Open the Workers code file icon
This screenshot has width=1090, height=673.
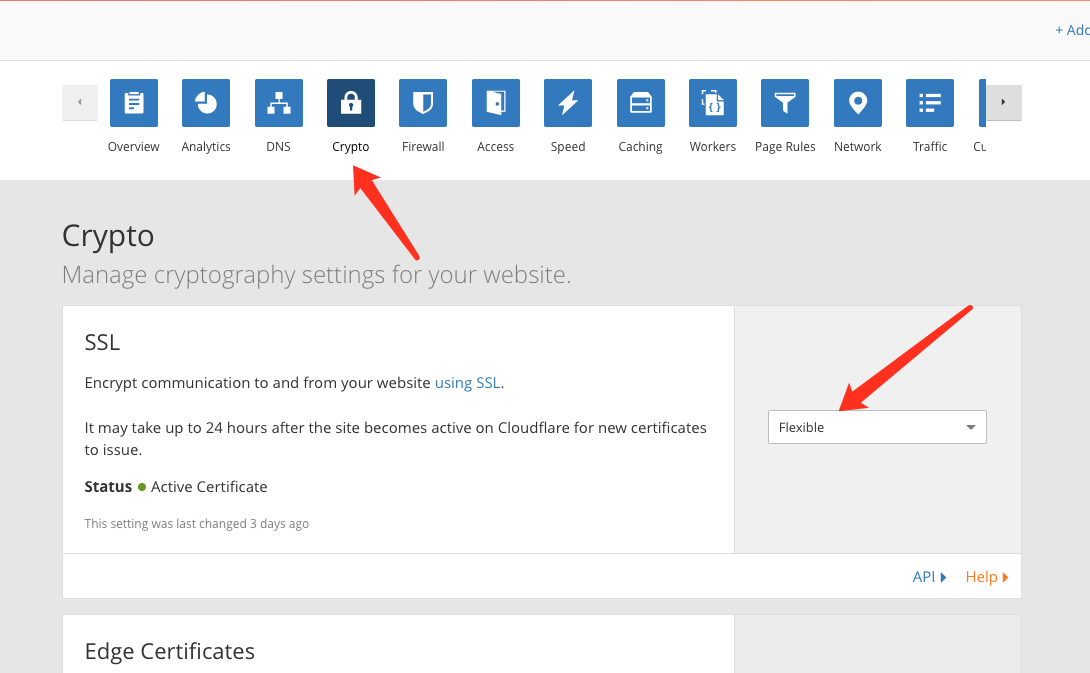point(713,103)
